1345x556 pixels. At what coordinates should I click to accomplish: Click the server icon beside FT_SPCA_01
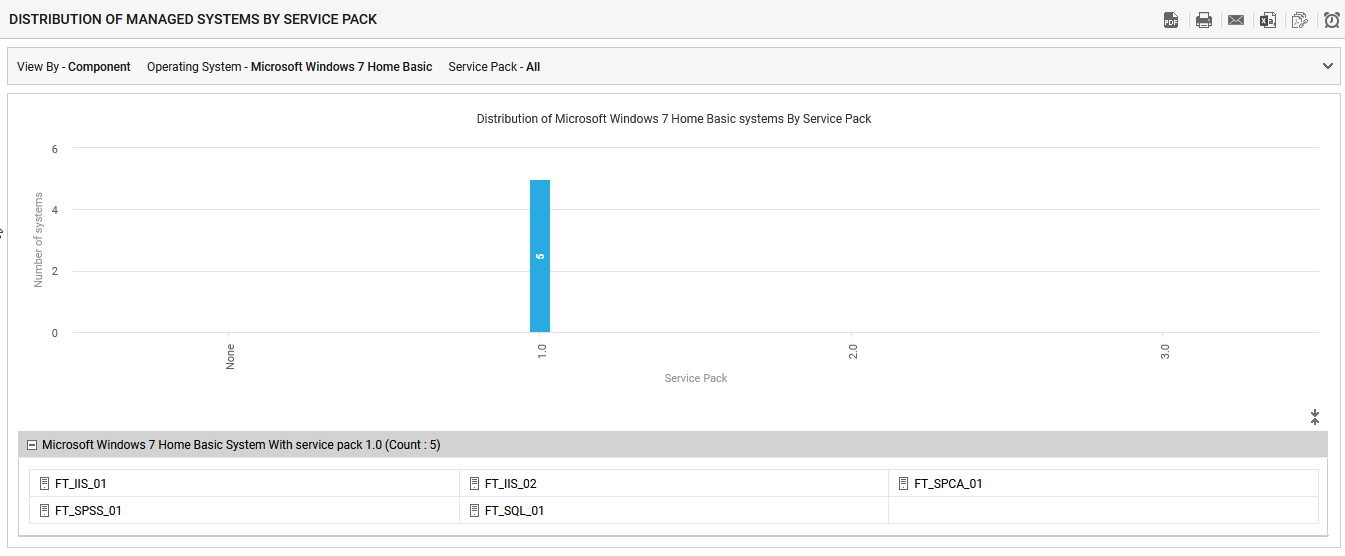pyautogui.click(x=903, y=484)
